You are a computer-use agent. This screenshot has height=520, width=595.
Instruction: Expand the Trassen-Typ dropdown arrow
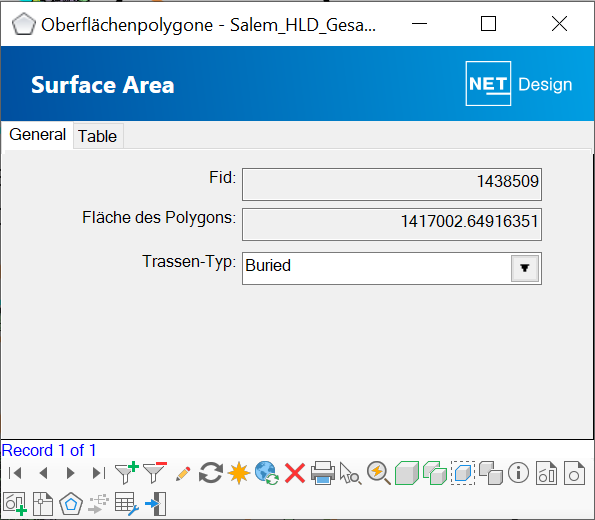click(525, 268)
